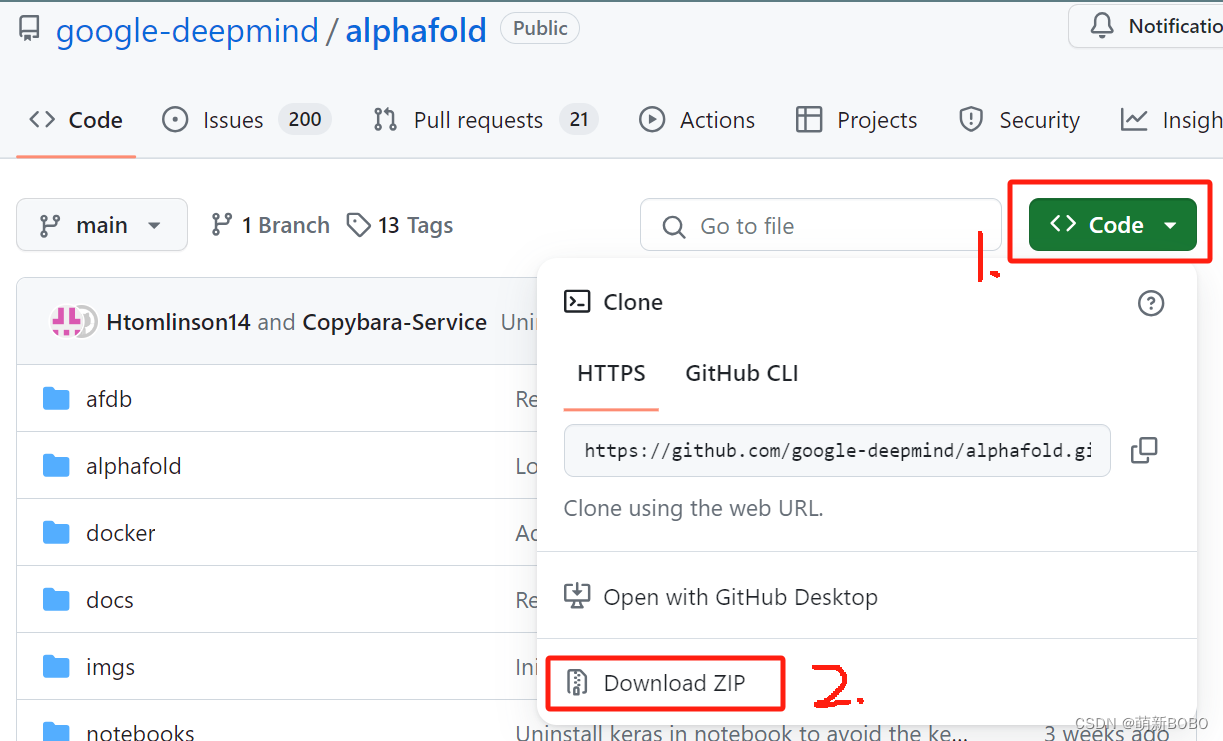1223x741 pixels.
Task: Click the imgs folder icon
Action: click(57, 667)
